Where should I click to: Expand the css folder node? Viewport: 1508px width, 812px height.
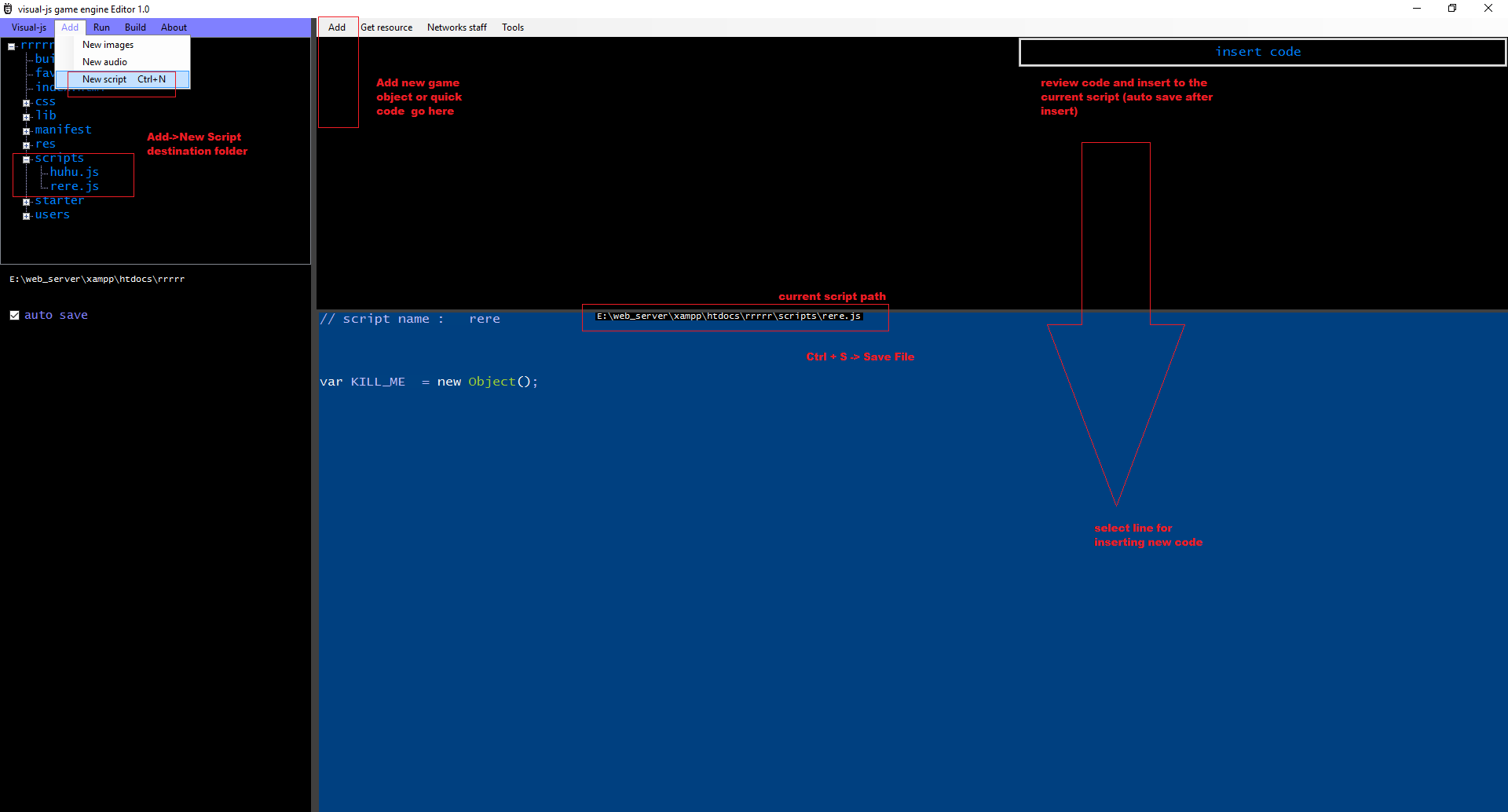[x=27, y=103]
